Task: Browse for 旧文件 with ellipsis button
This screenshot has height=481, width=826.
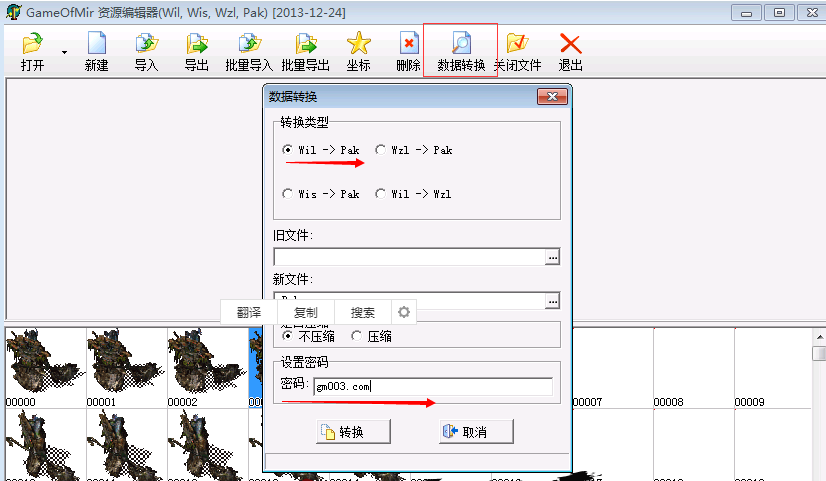Action: 552,257
